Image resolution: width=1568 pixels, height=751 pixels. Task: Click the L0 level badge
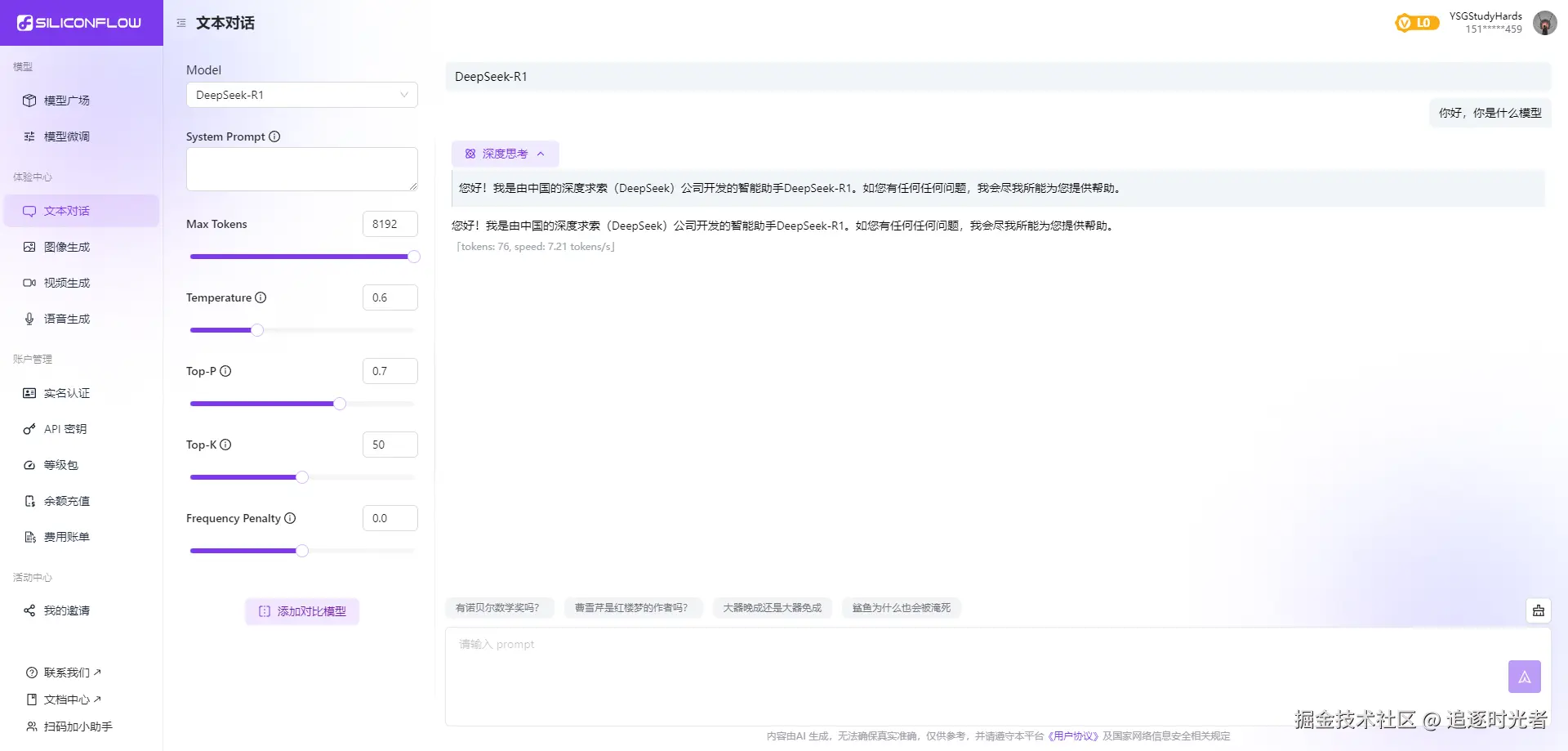click(1417, 23)
